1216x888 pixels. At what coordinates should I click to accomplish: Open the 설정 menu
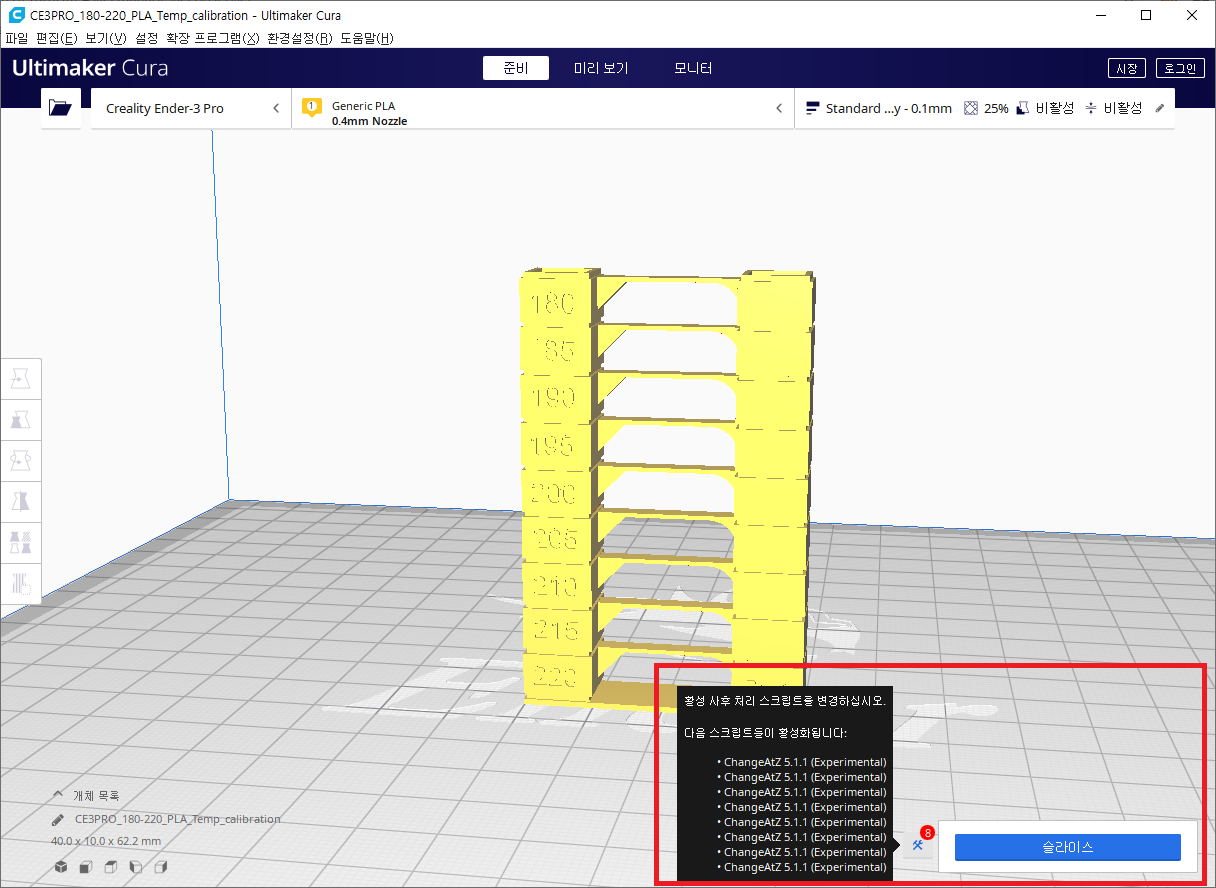click(x=146, y=38)
